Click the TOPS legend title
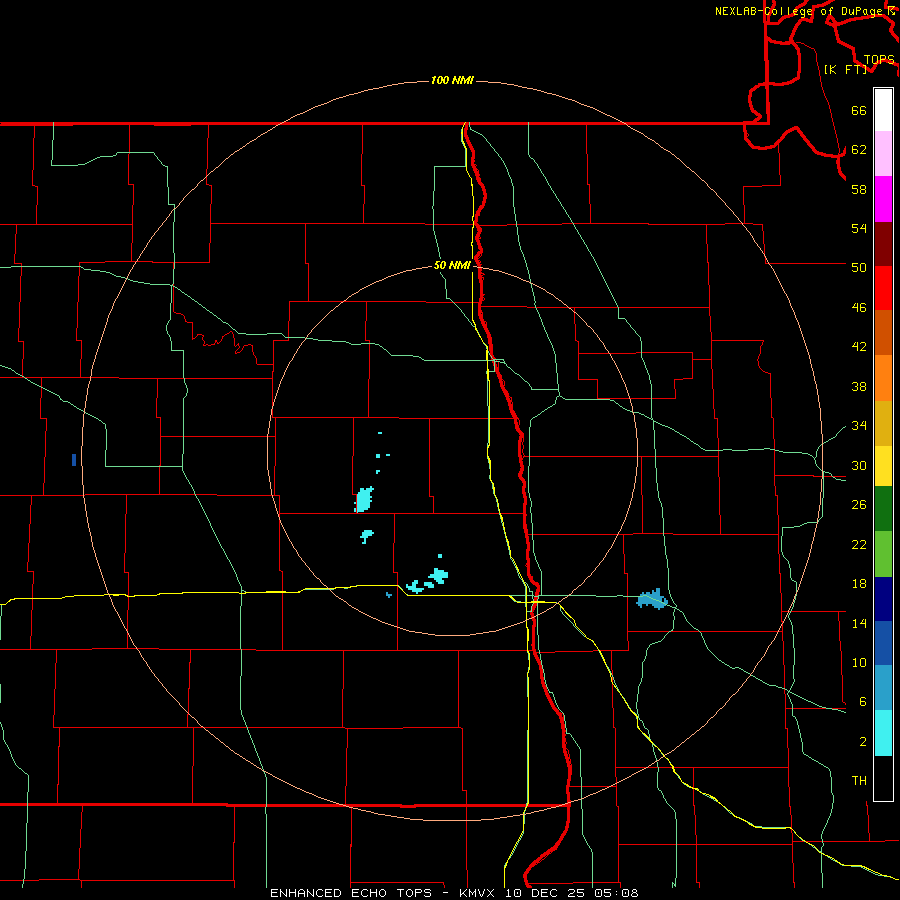 point(879,59)
